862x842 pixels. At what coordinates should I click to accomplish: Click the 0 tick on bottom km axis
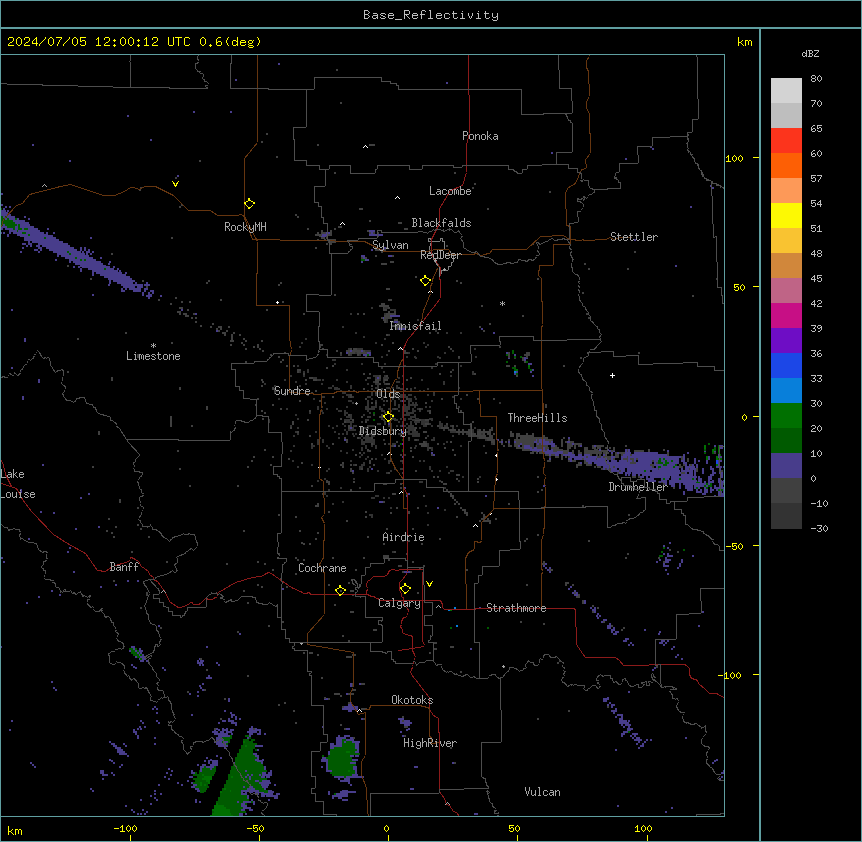[386, 828]
